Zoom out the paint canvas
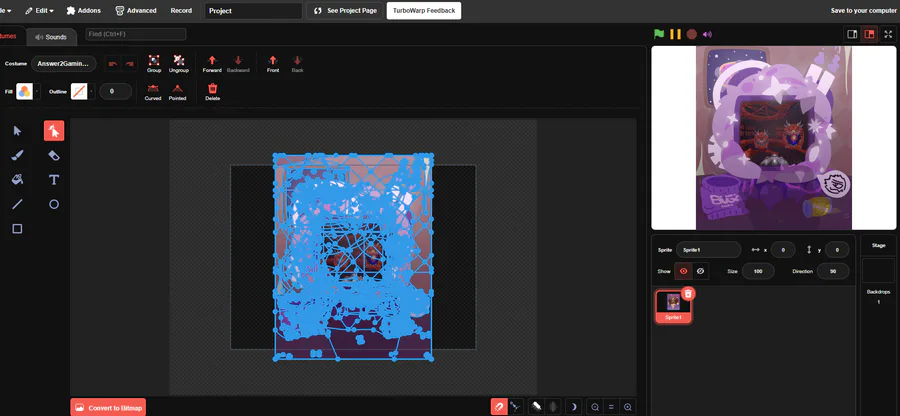Image resolution: width=900 pixels, height=416 pixels. click(595, 407)
